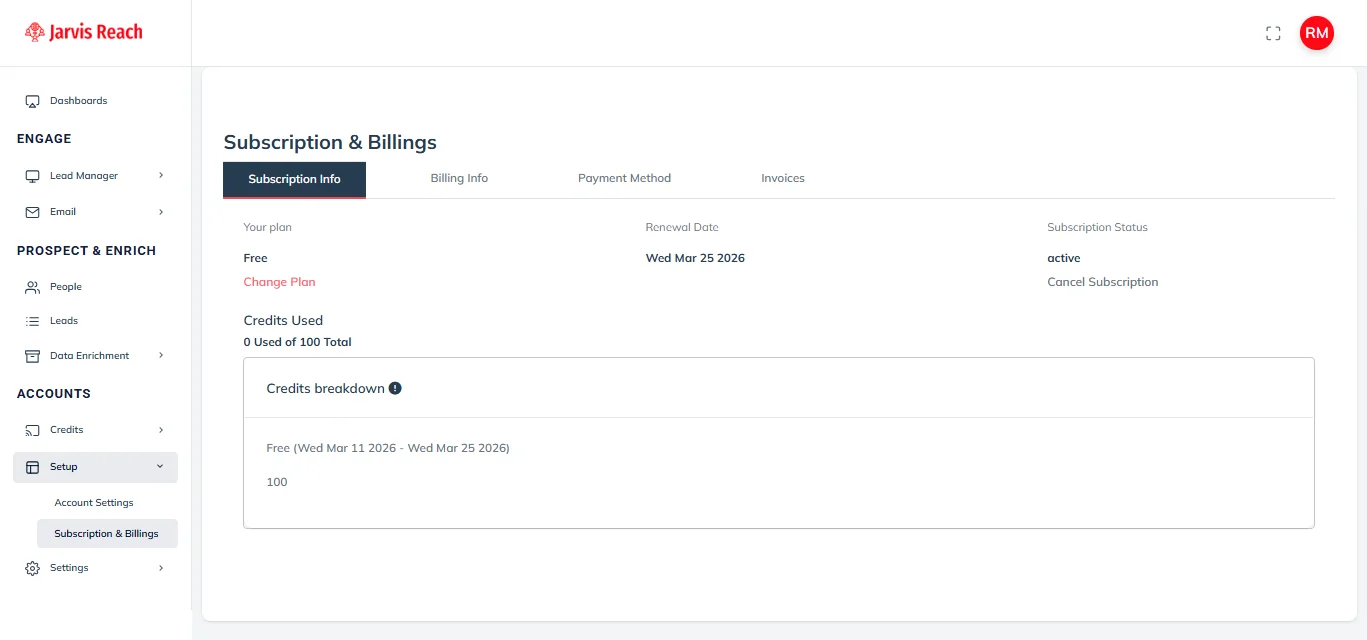The image size is (1367, 640).
Task: Click the Email envelope icon
Action: 32,212
